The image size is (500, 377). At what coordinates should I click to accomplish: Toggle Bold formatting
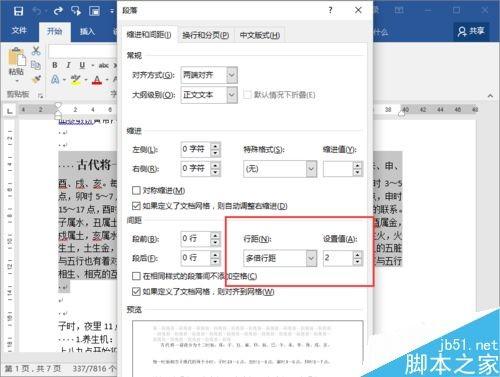click(55, 65)
